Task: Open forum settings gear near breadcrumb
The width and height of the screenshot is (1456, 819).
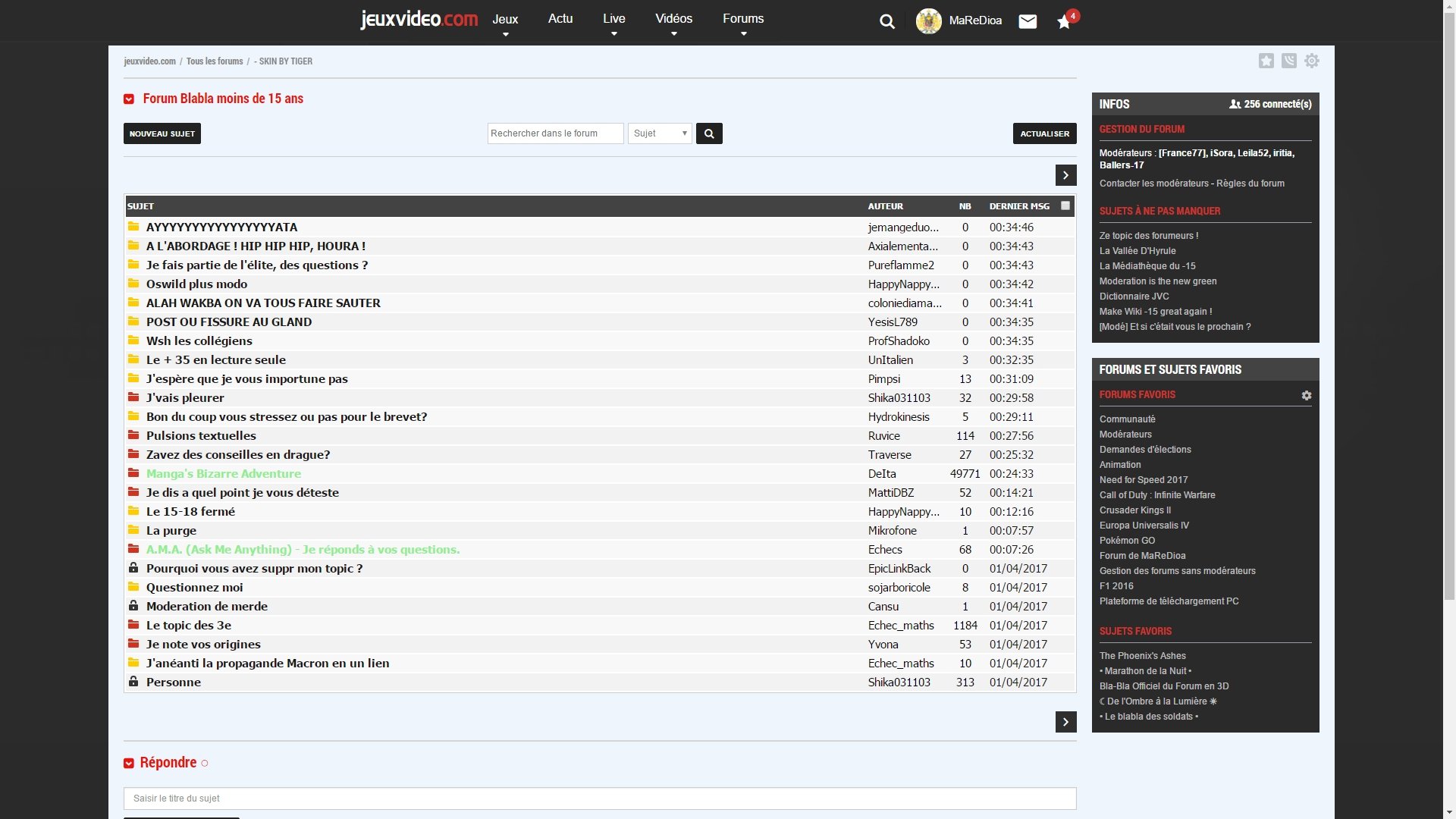Action: [1312, 61]
